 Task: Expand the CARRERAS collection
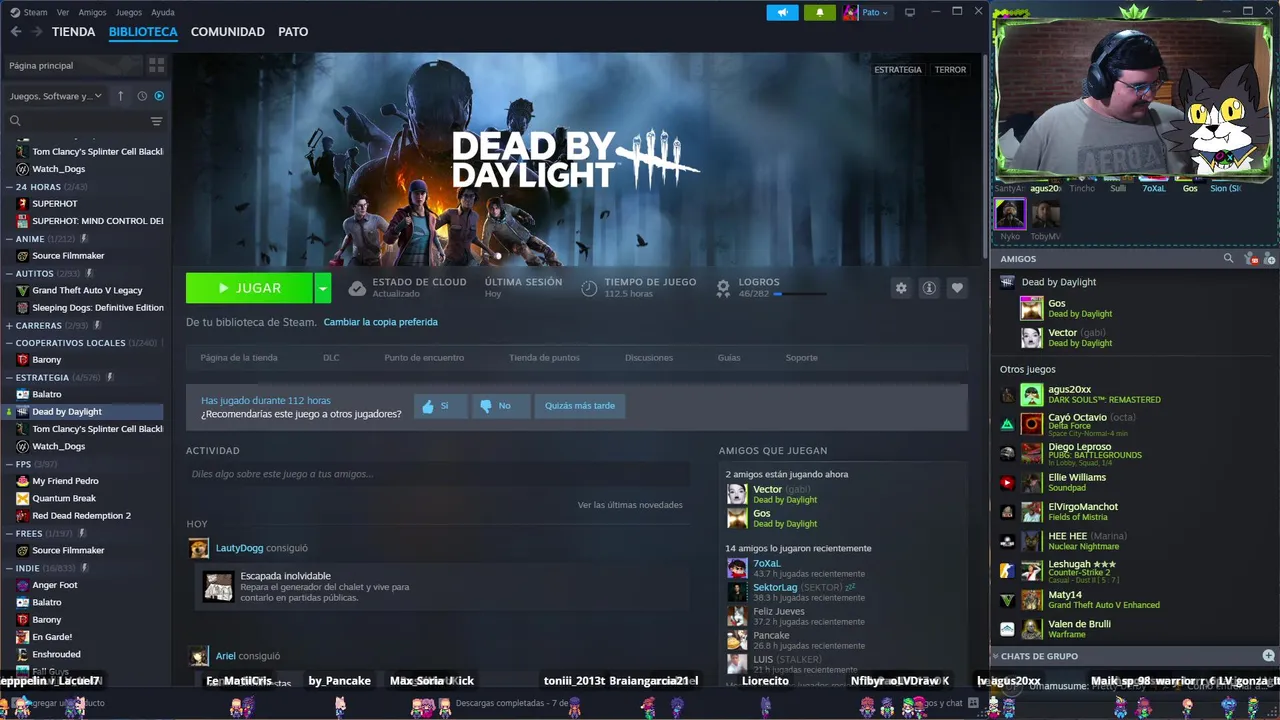[x=9, y=325]
